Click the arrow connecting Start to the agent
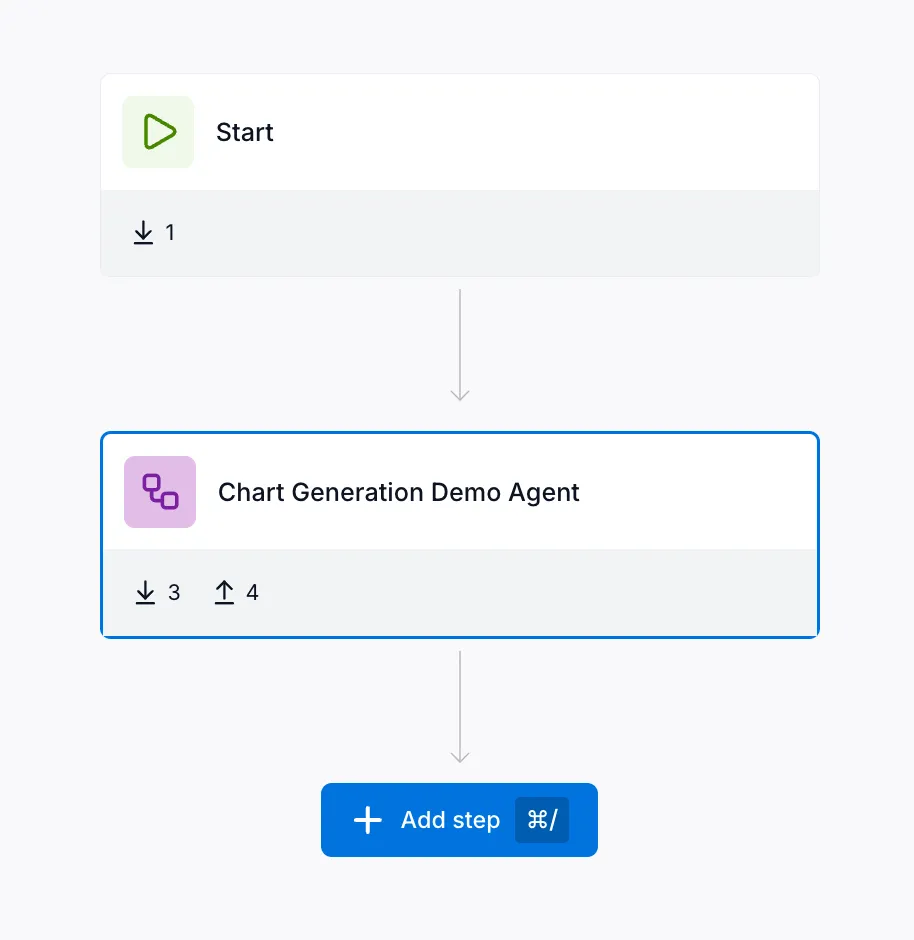This screenshot has width=914, height=940. click(460, 345)
